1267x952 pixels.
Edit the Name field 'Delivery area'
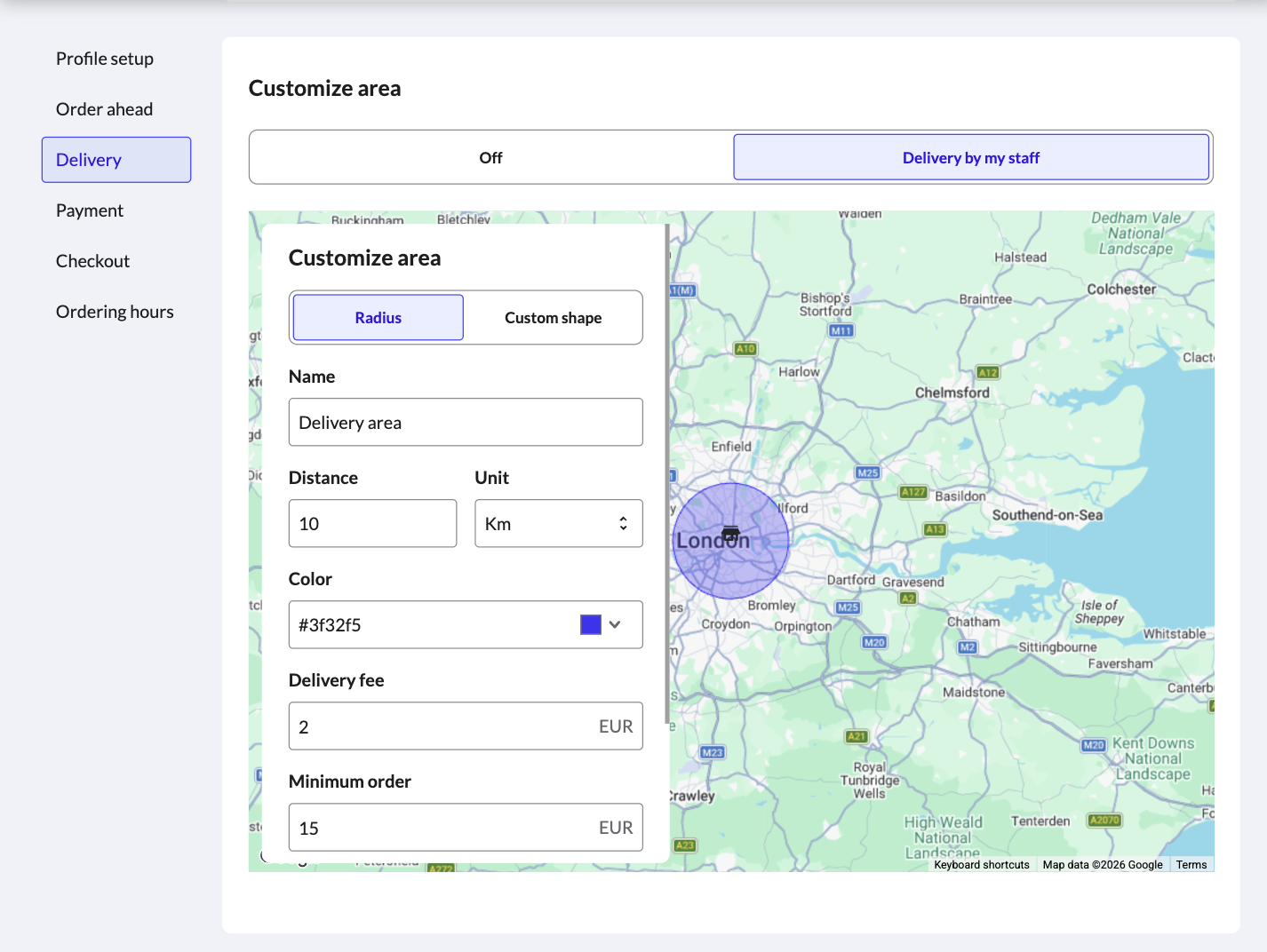coord(466,422)
